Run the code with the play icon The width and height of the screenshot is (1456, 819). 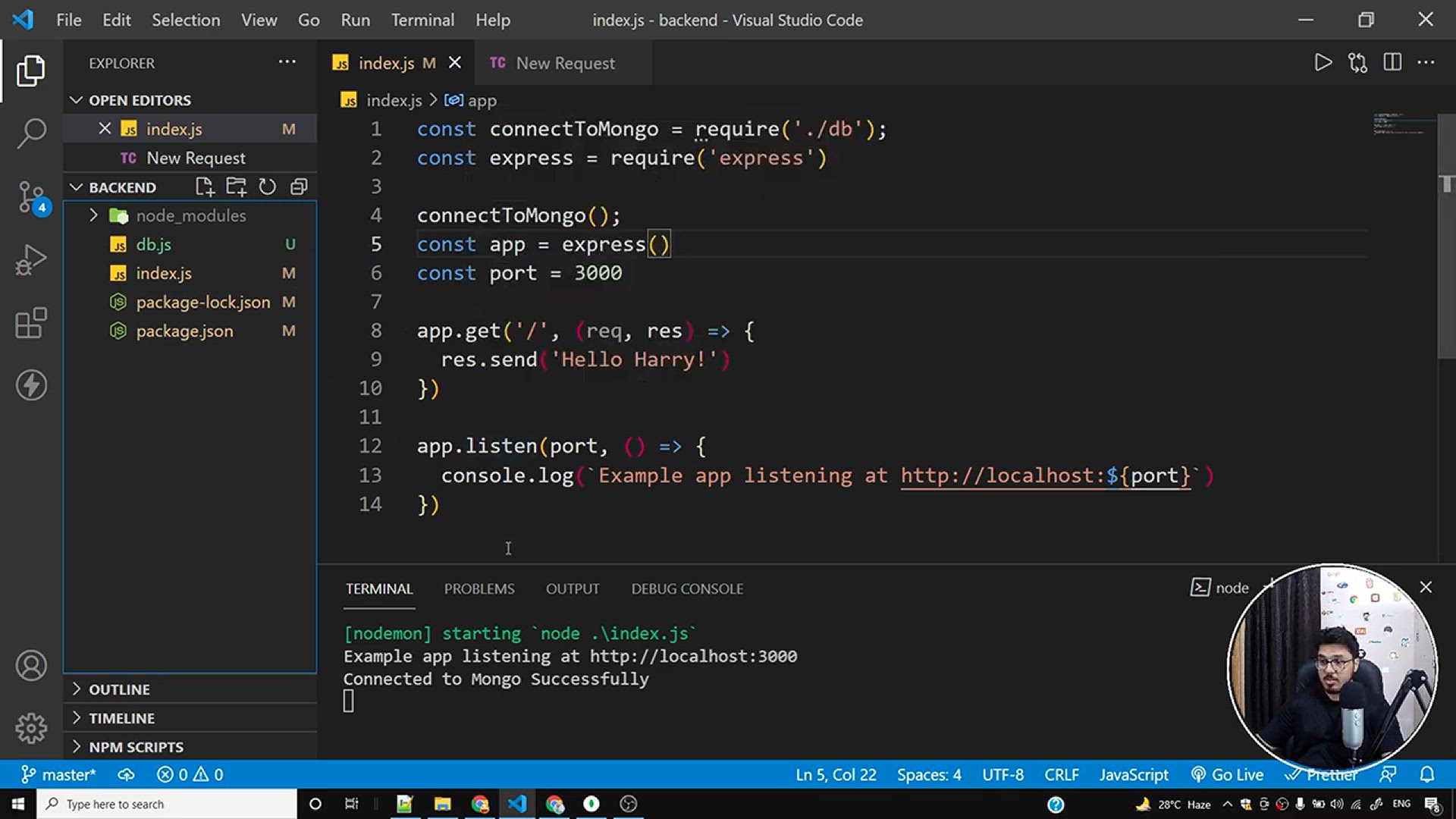click(x=1323, y=63)
